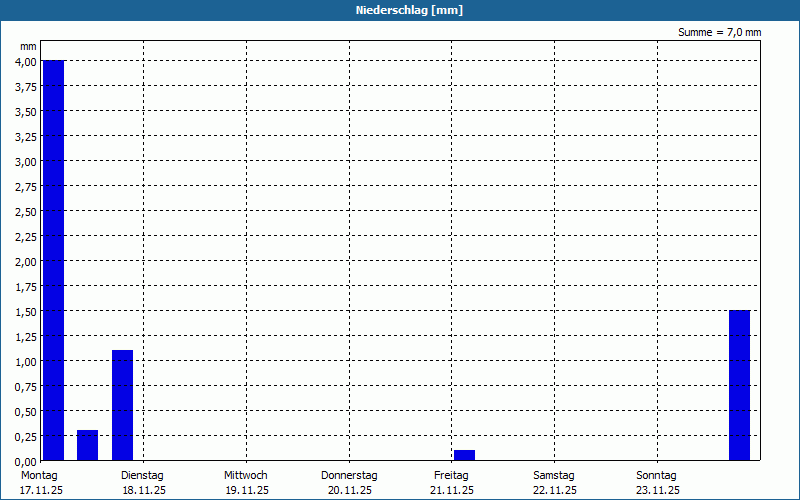Click the 3,00 y-axis value
Viewport: 800px width, 500px height.
(26, 162)
